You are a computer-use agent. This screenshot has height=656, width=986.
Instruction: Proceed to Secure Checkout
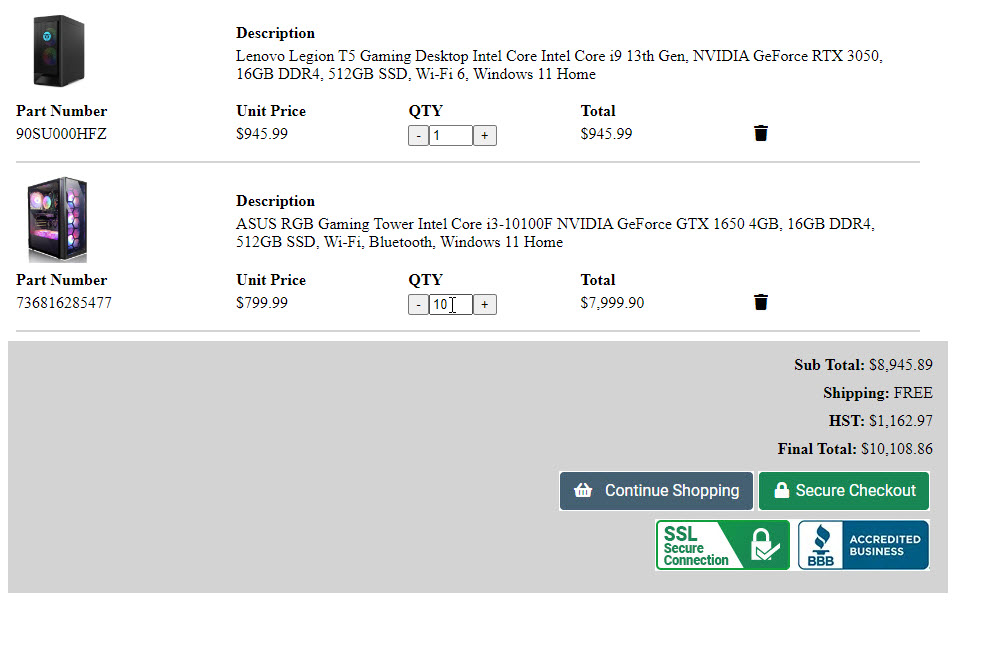click(x=844, y=491)
